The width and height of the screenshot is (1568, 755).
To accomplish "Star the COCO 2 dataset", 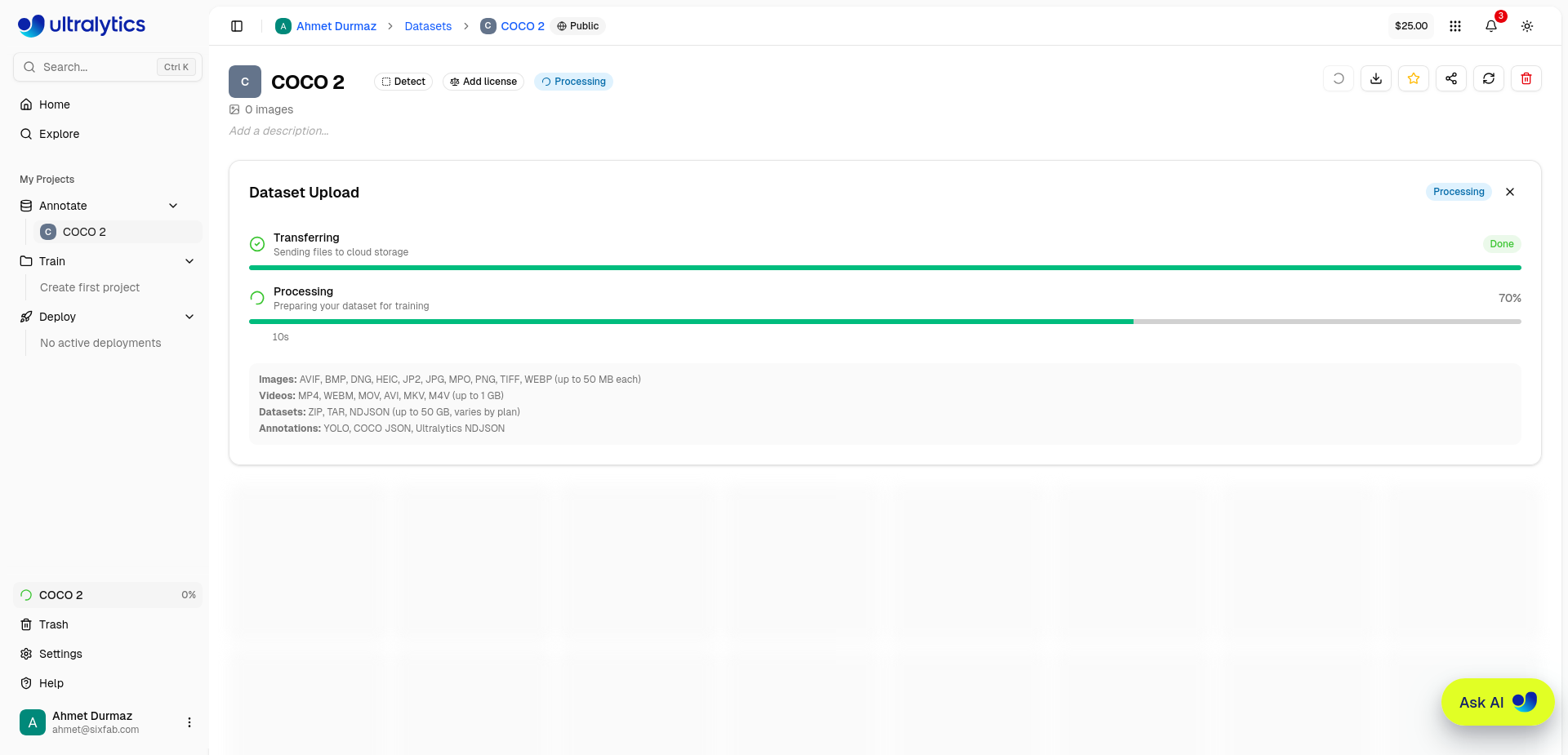I will pos(1414,78).
